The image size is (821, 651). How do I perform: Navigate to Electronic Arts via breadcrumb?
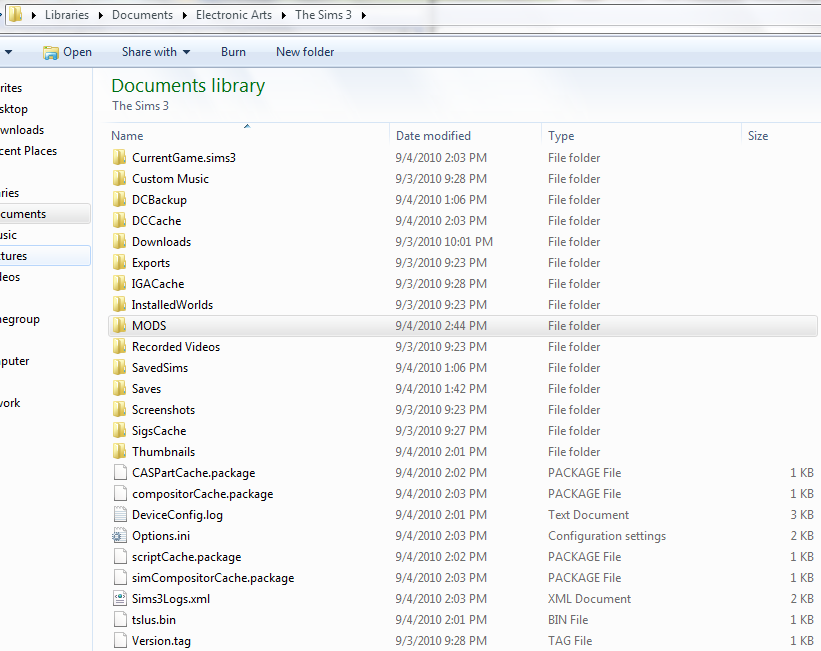pos(233,16)
